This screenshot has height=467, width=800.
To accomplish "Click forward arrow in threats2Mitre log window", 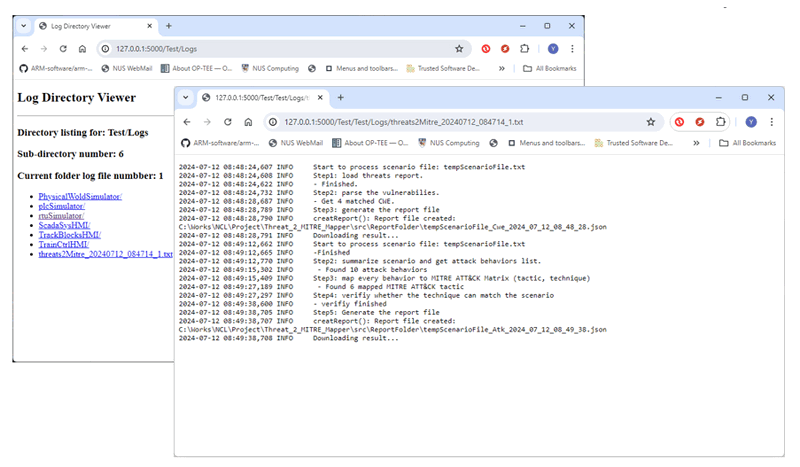I will [x=207, y=122].
